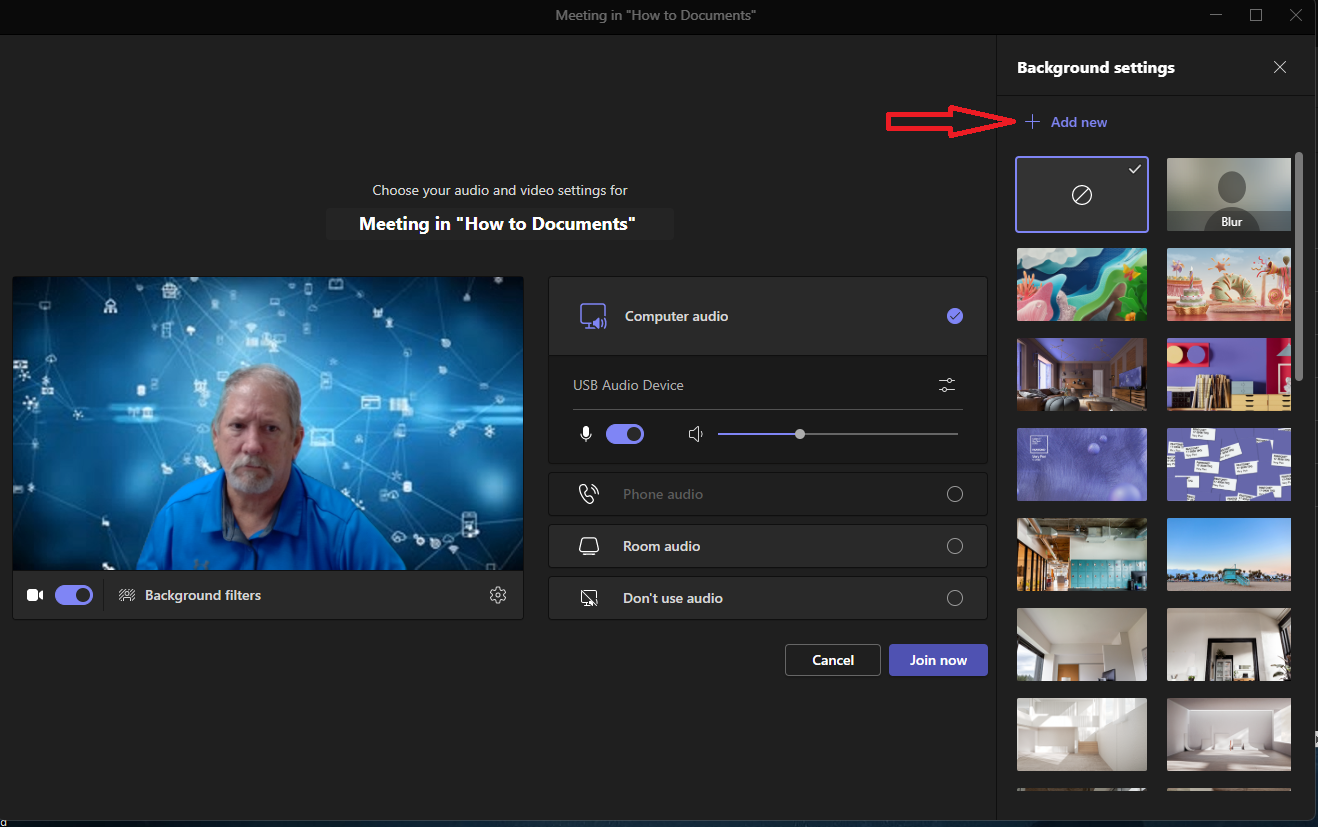Turn off the camera toggle switch
Viewport: 1318px width, 827px height.
click(x=74, y=595)
